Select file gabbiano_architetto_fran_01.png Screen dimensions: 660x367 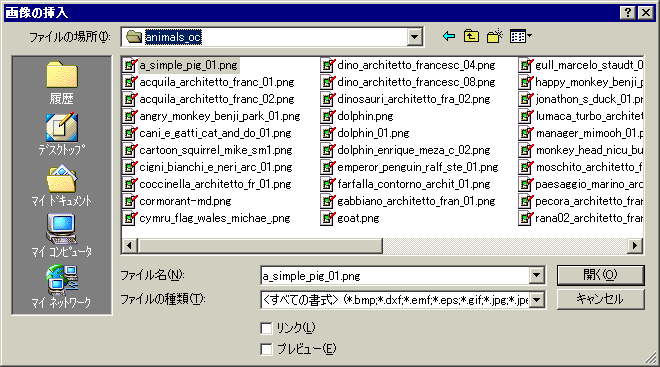pos(416,201)
